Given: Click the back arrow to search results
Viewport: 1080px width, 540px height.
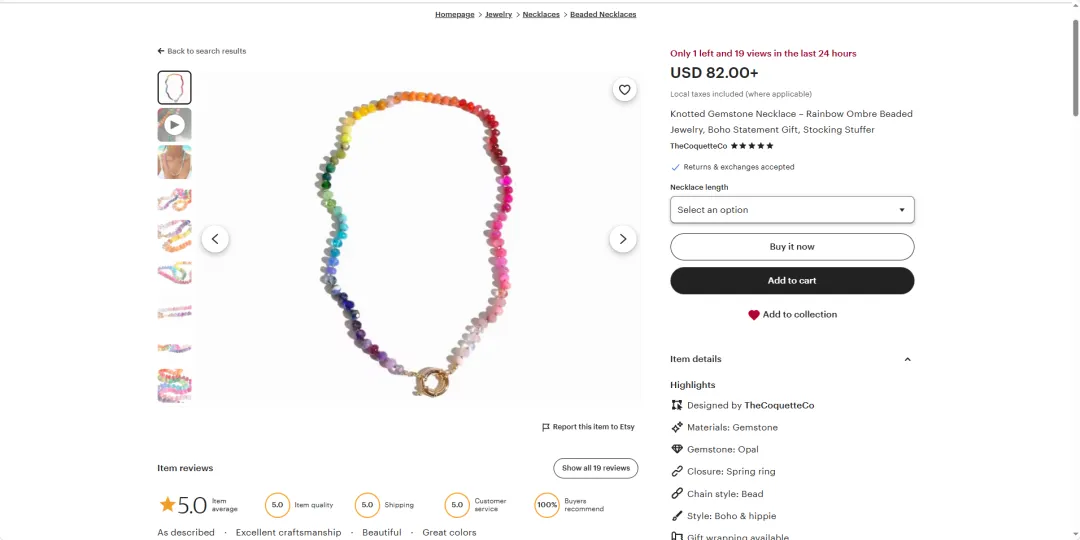Looking at the screenshot, I should [x=161, y=51].
